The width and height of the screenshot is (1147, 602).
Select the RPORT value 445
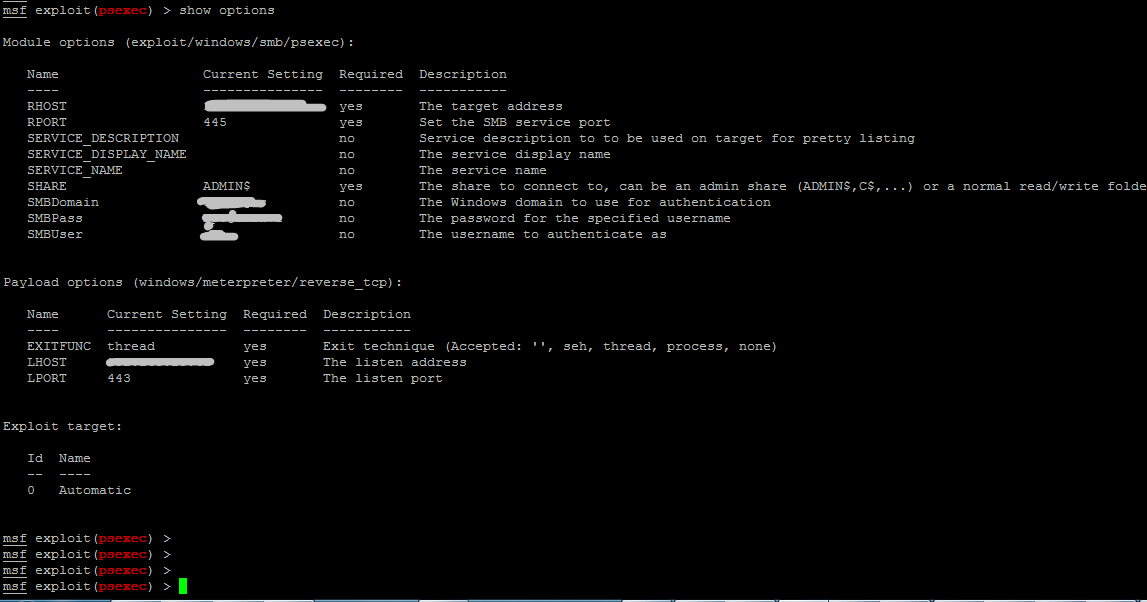[217, 121]
